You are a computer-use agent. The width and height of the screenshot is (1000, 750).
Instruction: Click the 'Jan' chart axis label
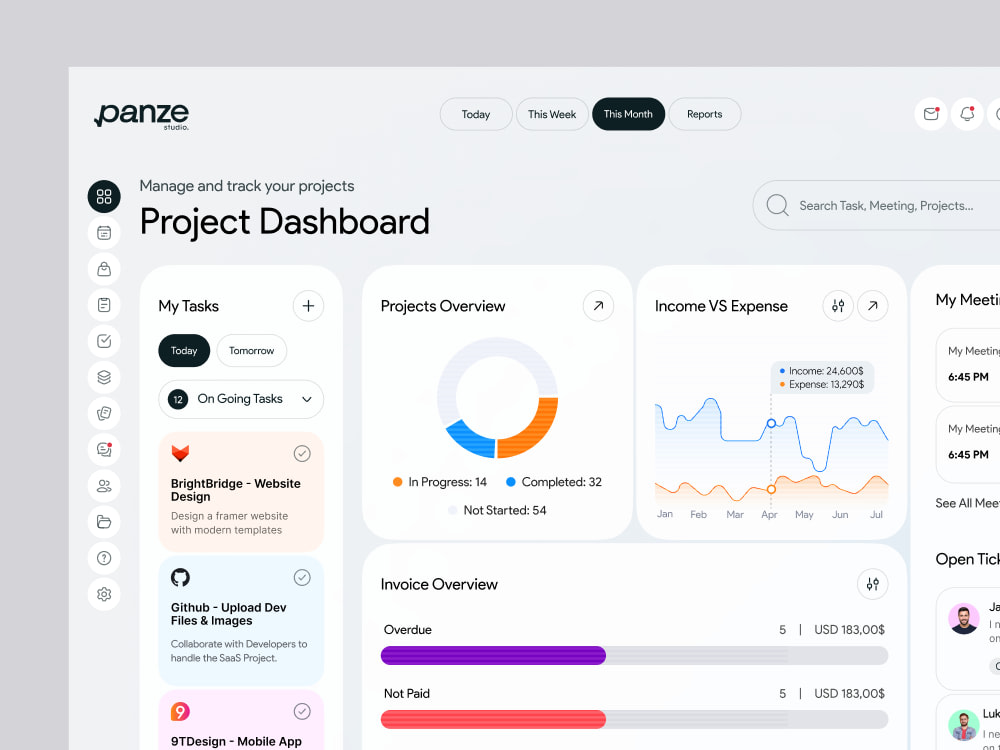pos(665,513)
